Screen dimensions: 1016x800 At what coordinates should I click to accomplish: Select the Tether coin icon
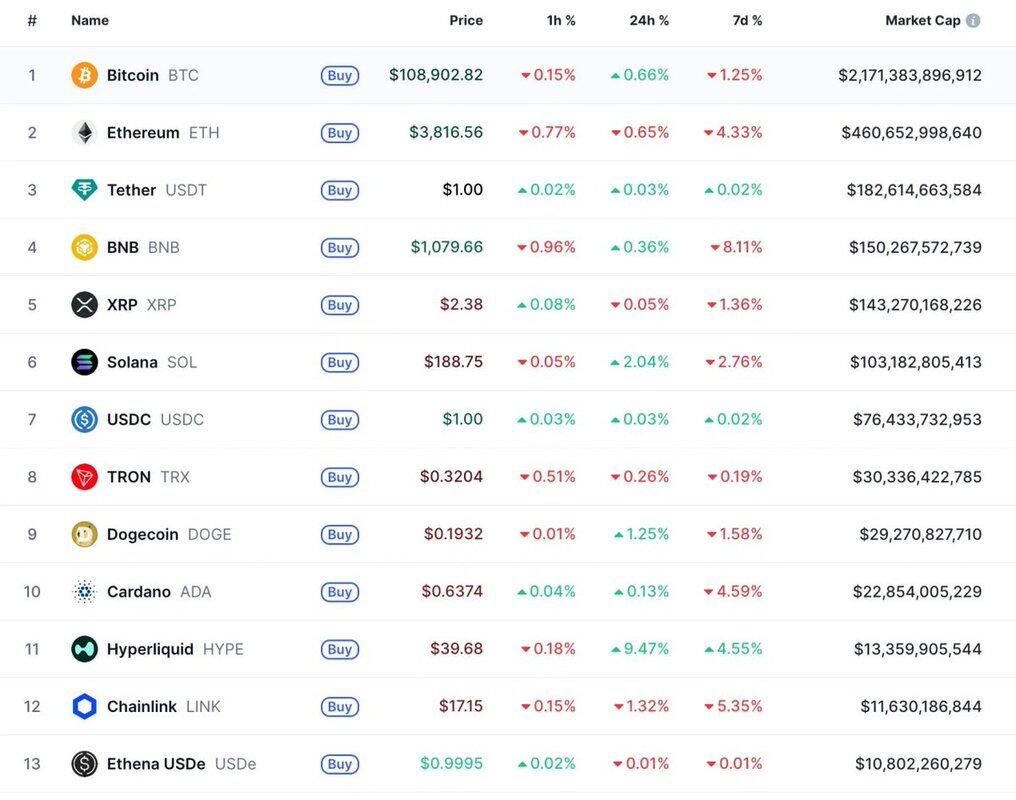click(x=84, y=190)
